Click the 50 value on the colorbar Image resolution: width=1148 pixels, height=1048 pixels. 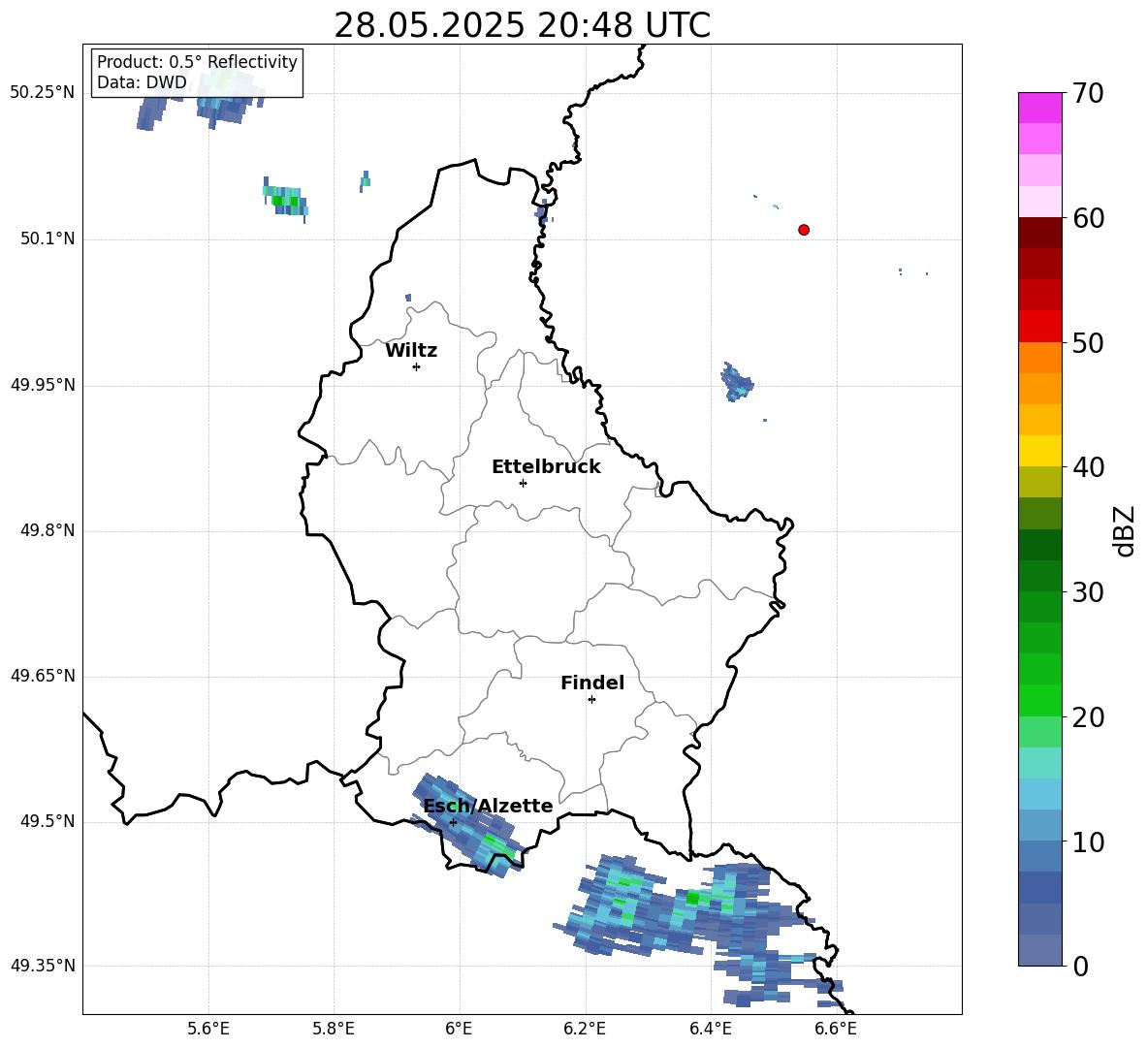click(1088, 342)
